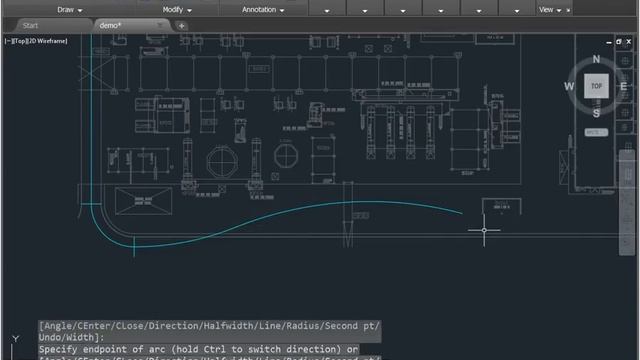Image resolution: width=640 pixels, height=360 pixels.
Task: Select the octagonal tank symbol in drawing
Action: pyautogui.click(x=222, y=162)
